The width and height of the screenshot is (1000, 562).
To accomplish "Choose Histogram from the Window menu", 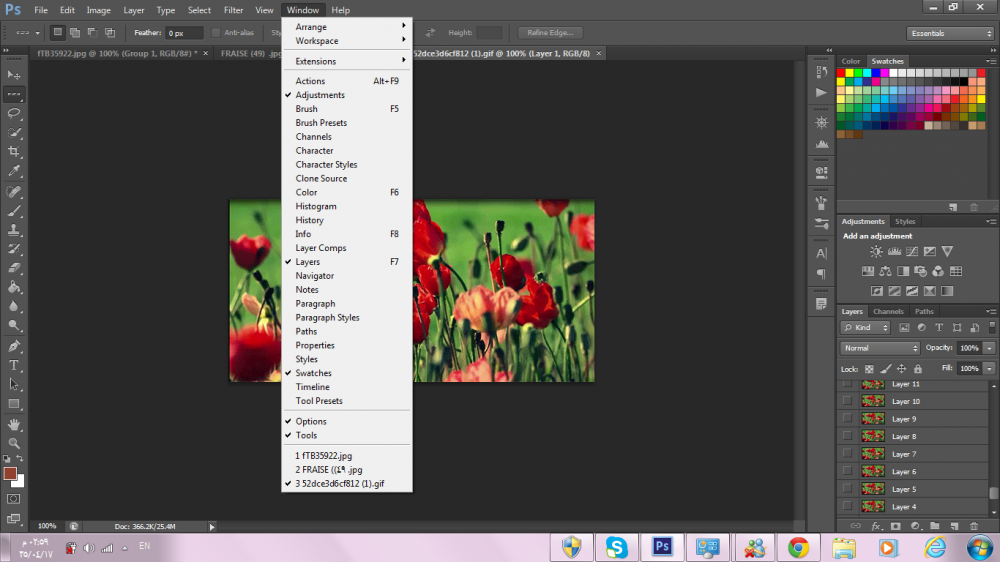I will coord(316,206).
